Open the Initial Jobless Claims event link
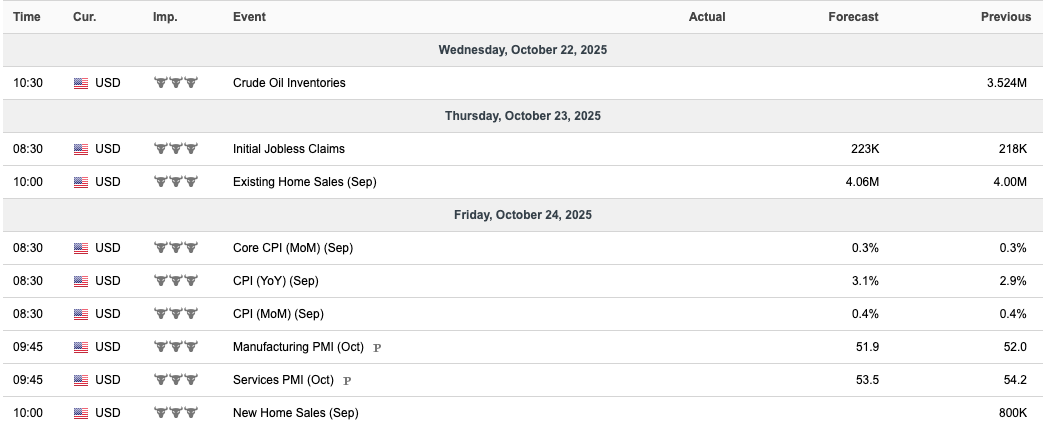This screenshot has height=435, width=1044. [x=289, y=149]
